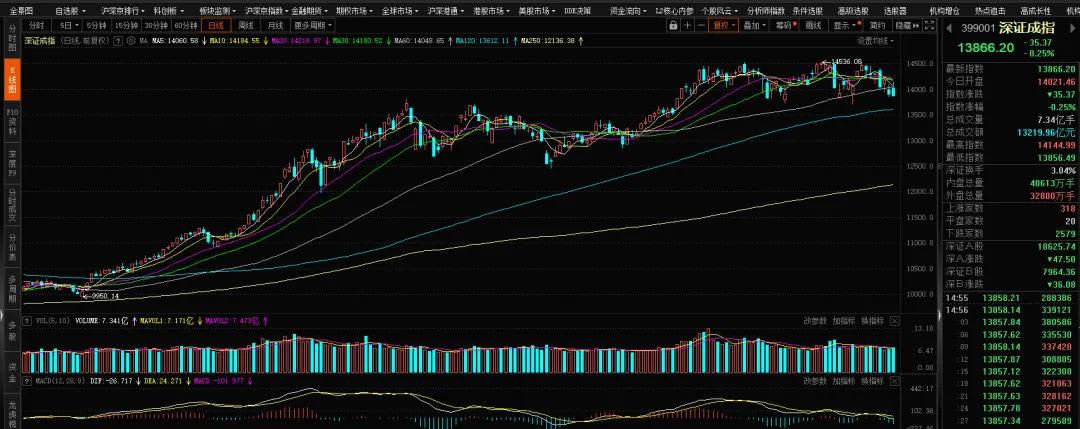1080x429 pixels.
Task: Open 分时图 sidebar view
Action: 12,40
